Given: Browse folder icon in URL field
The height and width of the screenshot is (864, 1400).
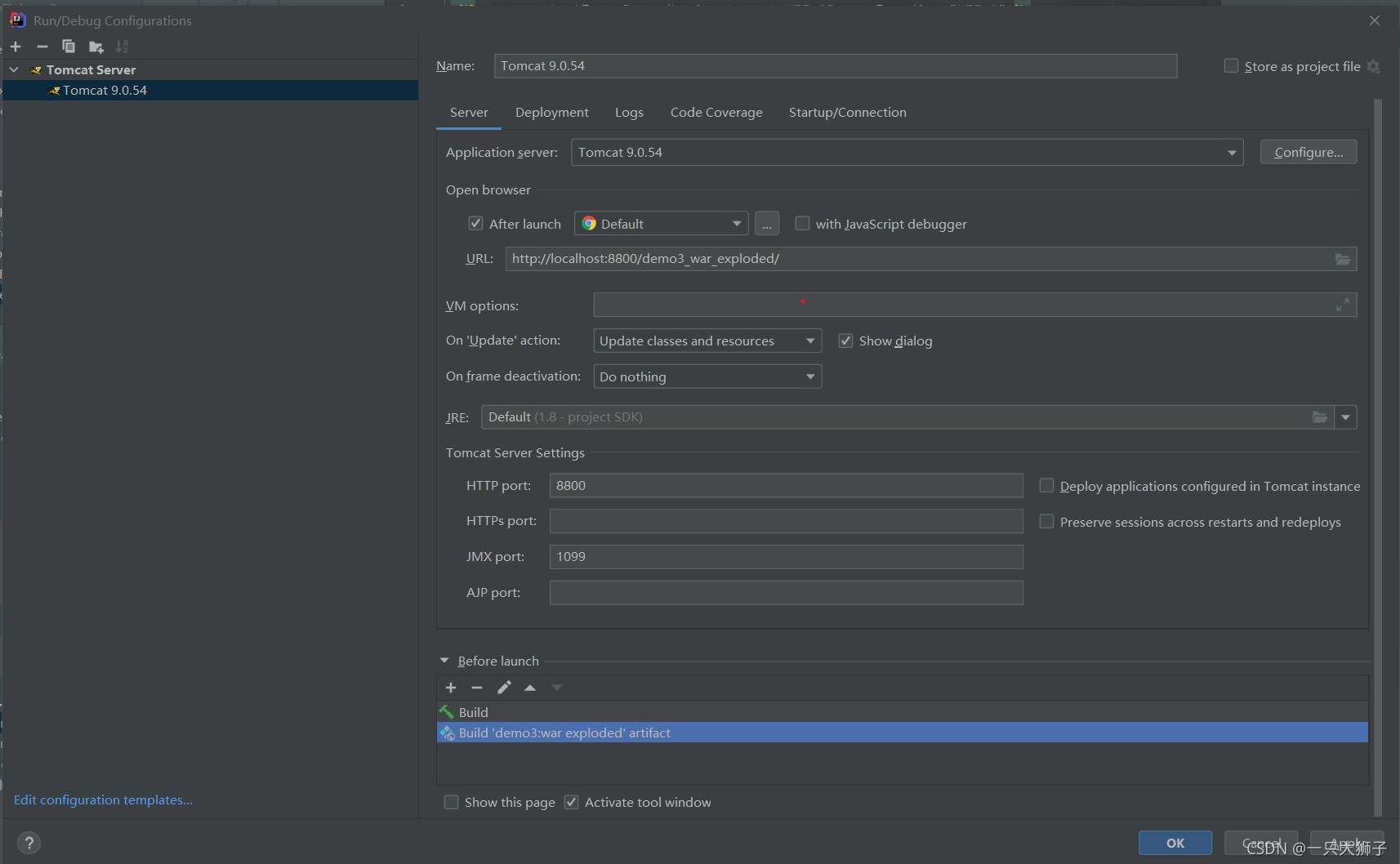Looking at the screenshot, I should (x=1343, y=259).
